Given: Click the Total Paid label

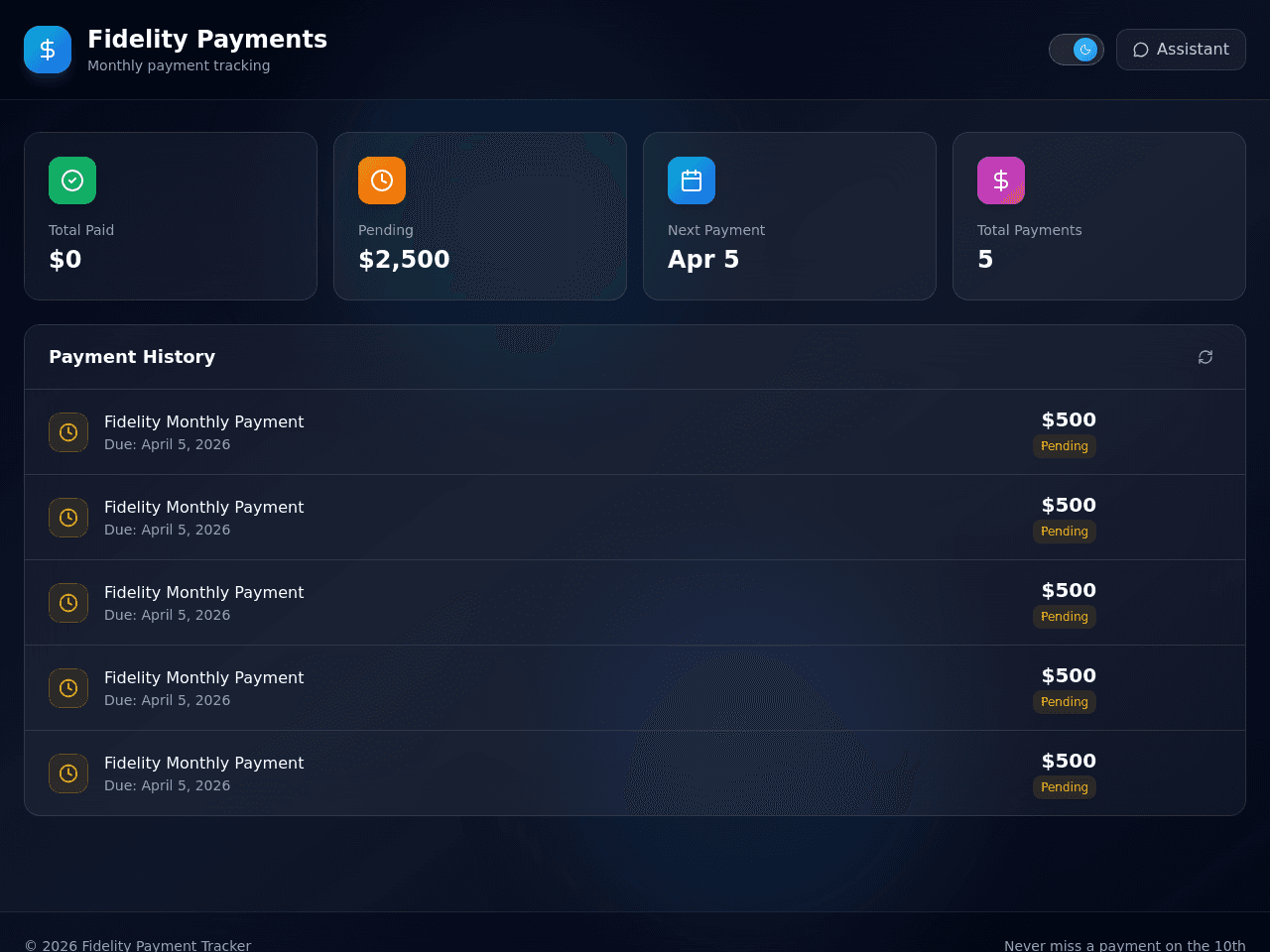Looking at the screenshot, I should [x=81, y=230].
